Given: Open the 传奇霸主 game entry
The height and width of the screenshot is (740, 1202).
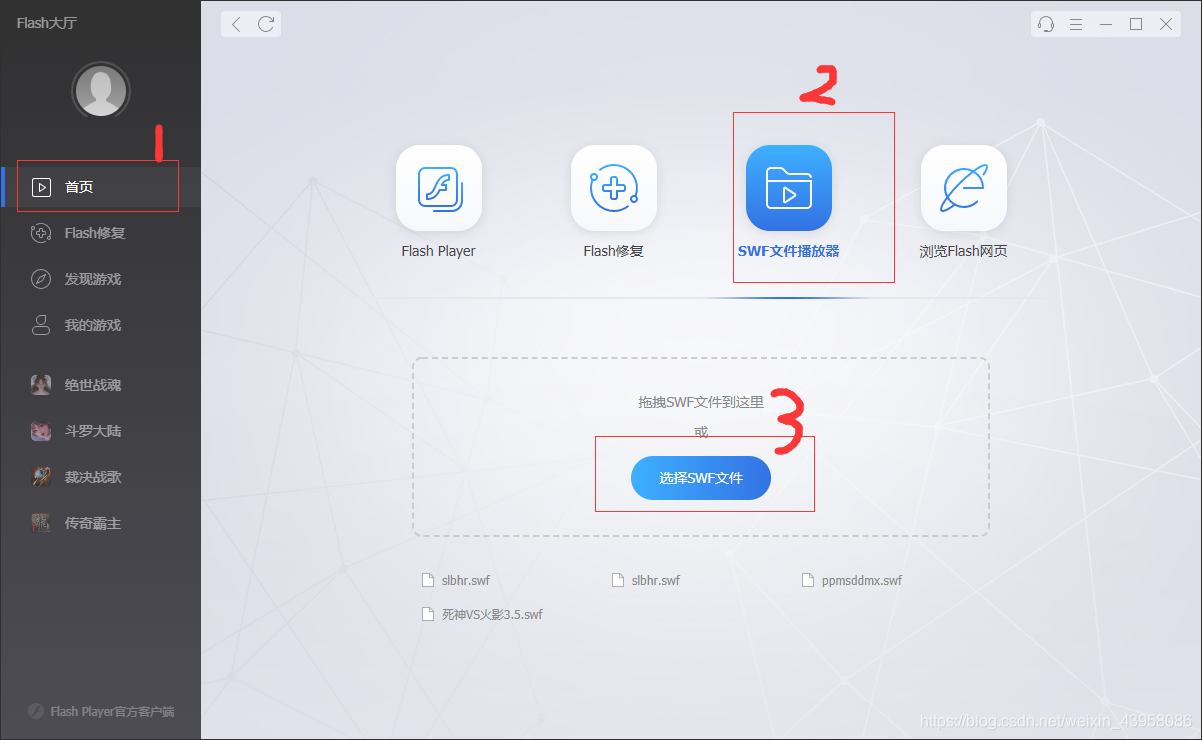Looking at the screenshot, I should pos(100,523).
